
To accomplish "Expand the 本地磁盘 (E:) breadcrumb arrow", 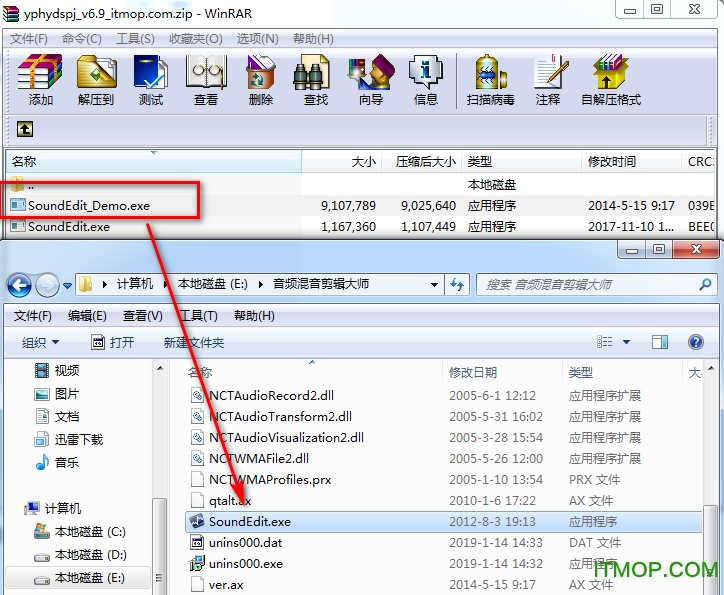I will 261,284.
